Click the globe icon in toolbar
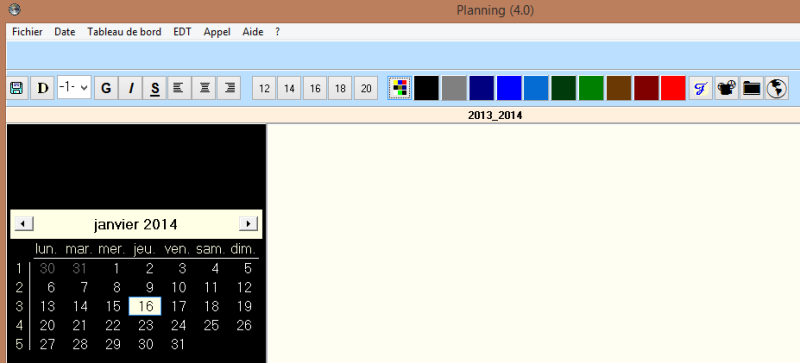 pyautogui.click(x=777, y=88)
